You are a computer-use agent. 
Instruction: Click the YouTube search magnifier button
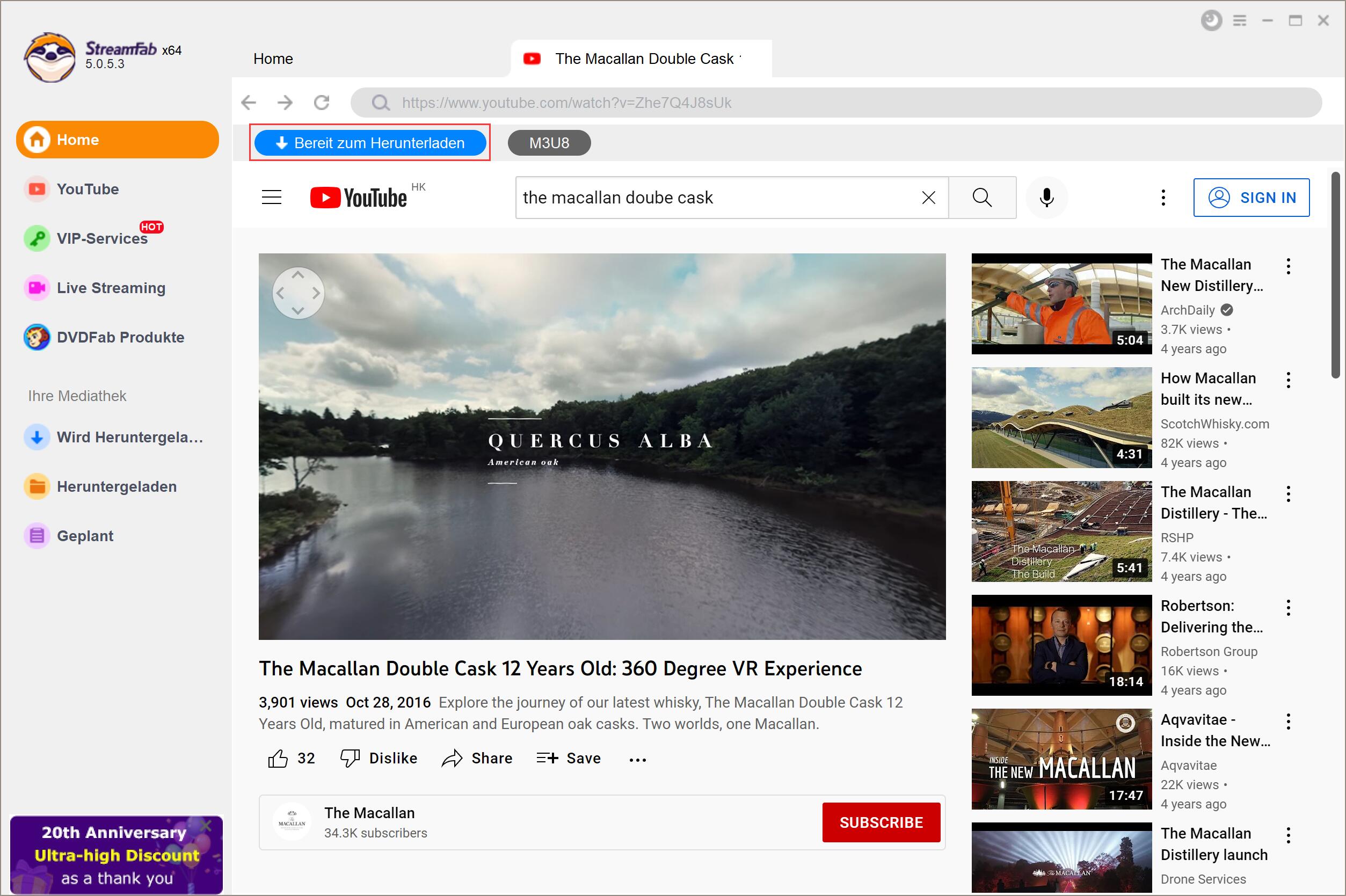coord(982,198)
